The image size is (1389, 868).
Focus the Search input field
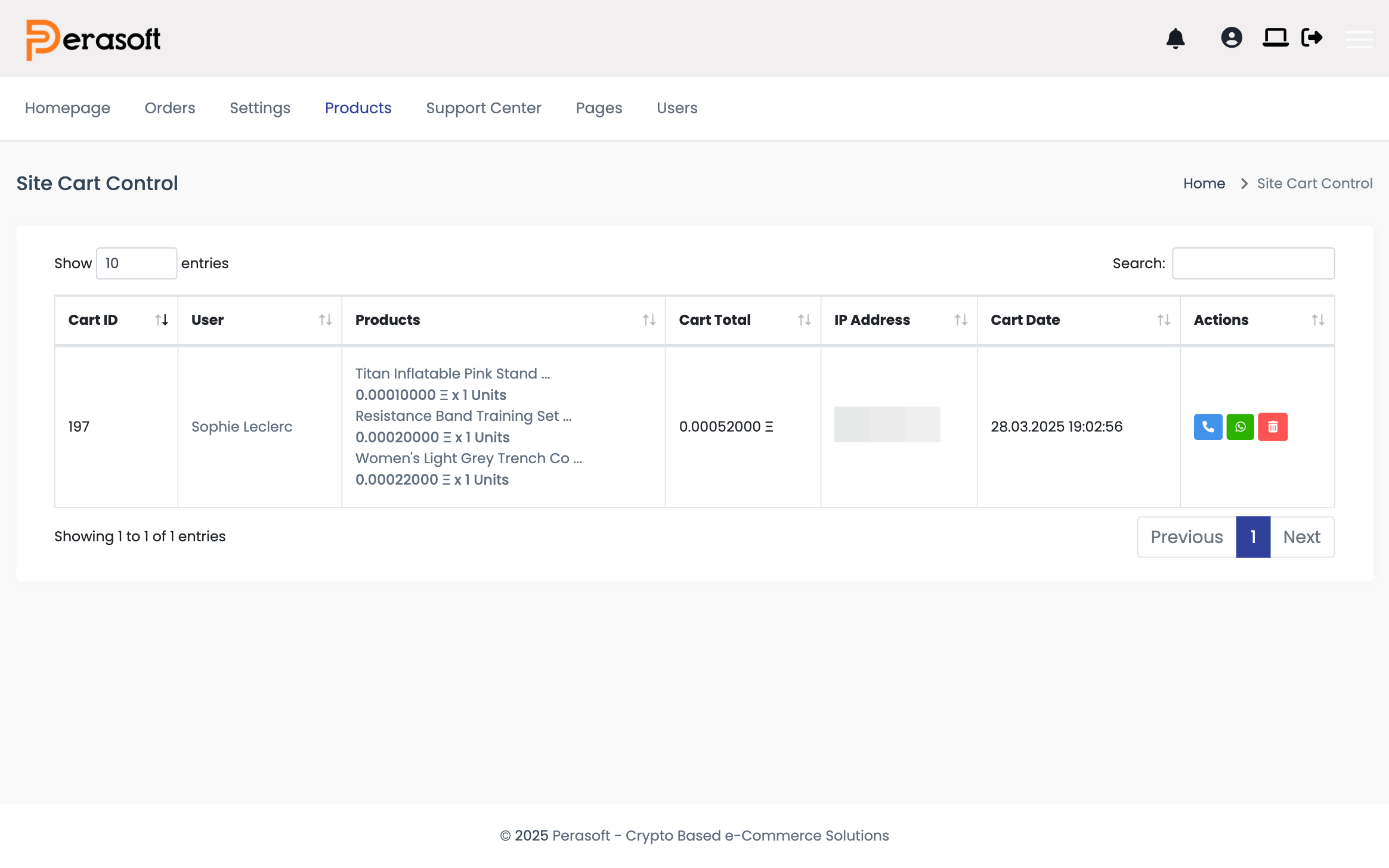tap(1253, 263)
